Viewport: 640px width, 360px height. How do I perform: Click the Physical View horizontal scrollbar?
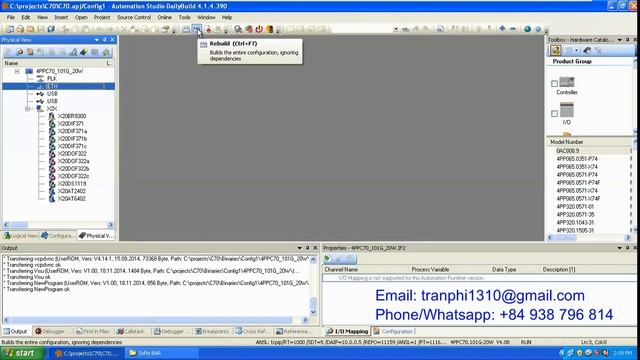tap(58, 225)
